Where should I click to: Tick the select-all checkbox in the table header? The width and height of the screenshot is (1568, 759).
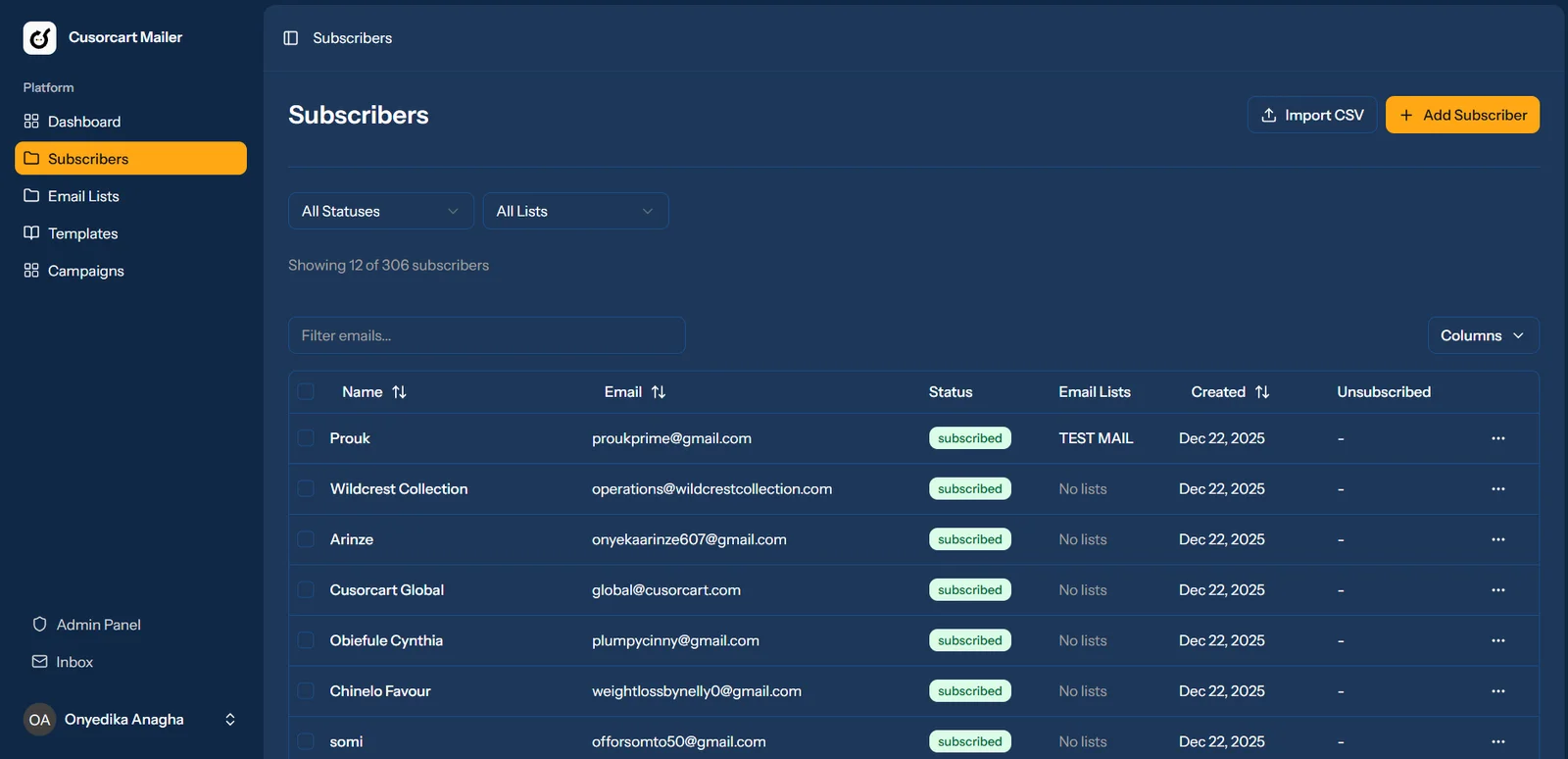[306, 392]
